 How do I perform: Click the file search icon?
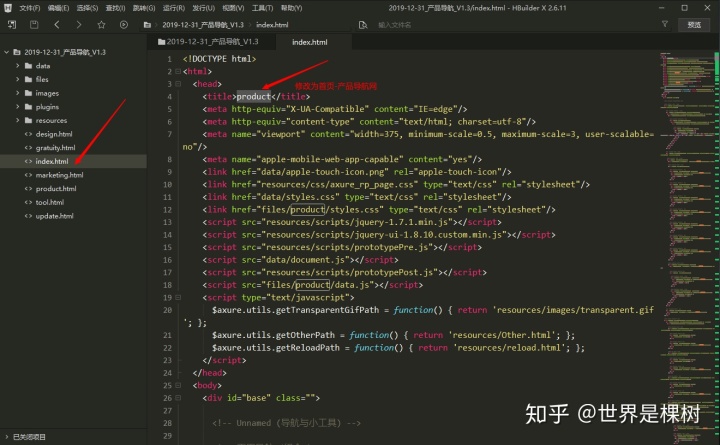pos(363,25)
